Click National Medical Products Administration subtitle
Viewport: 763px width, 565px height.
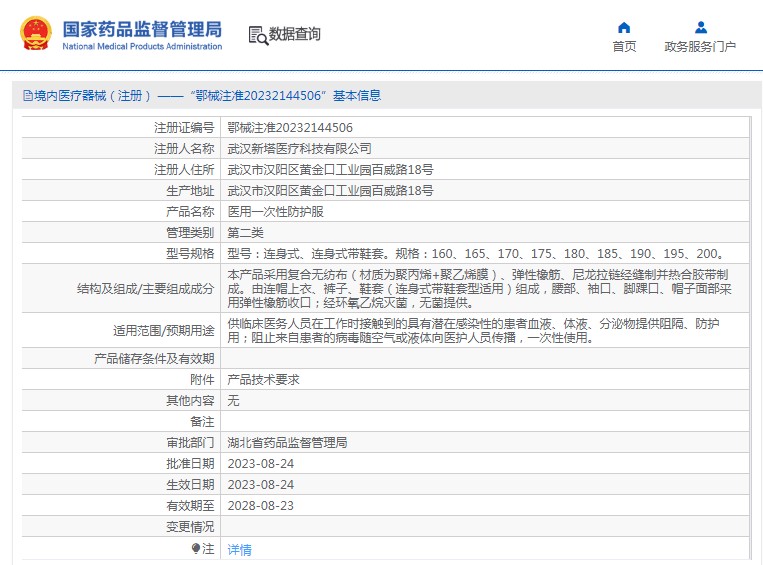click(x=142, y=46)
